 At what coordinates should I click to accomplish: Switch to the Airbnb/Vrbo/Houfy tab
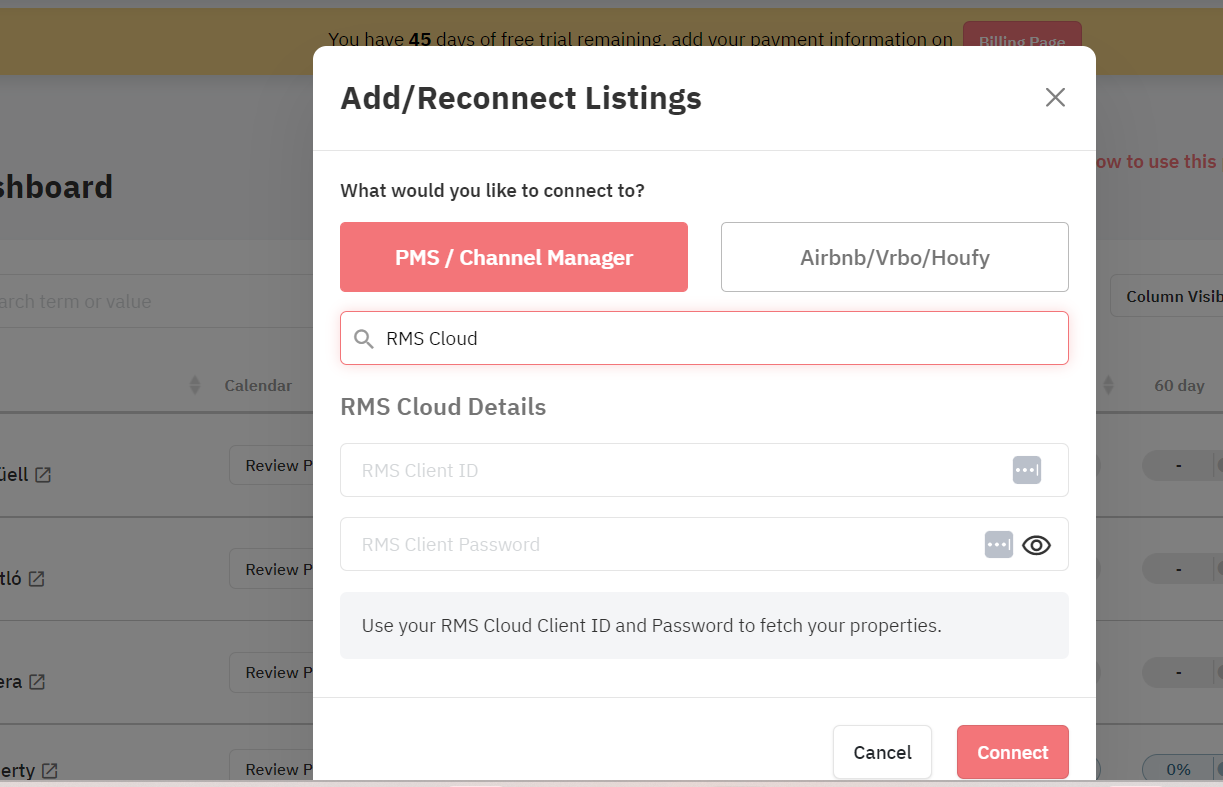click(894, 257)
